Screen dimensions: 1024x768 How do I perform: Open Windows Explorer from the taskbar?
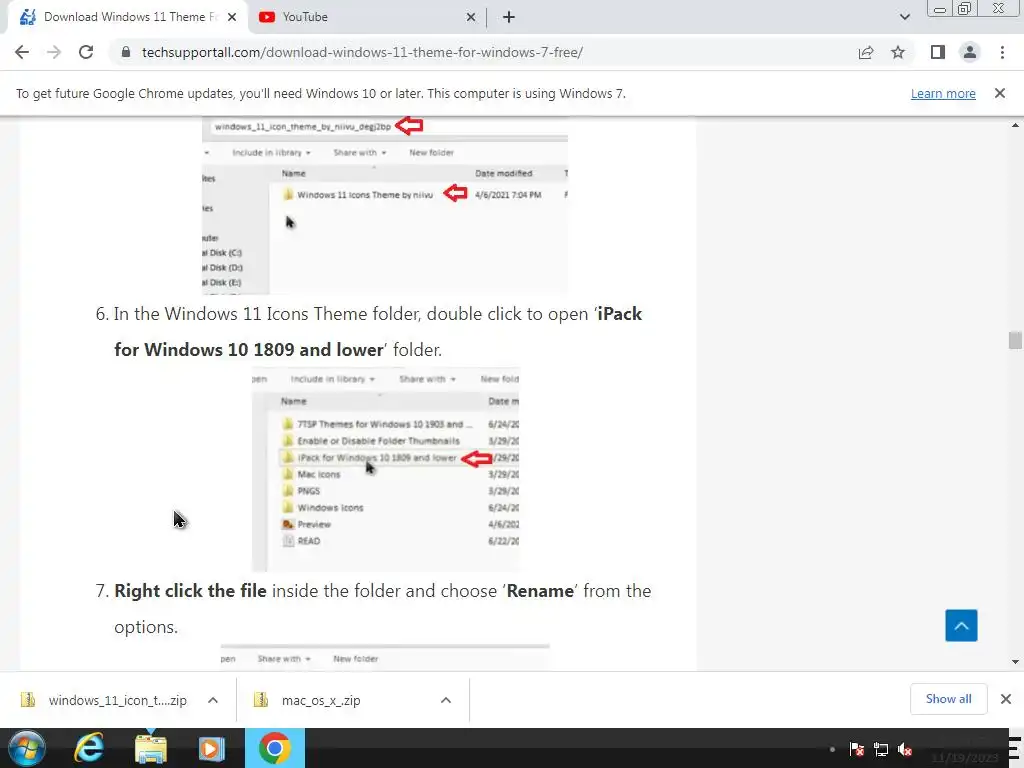coord(151,748)
